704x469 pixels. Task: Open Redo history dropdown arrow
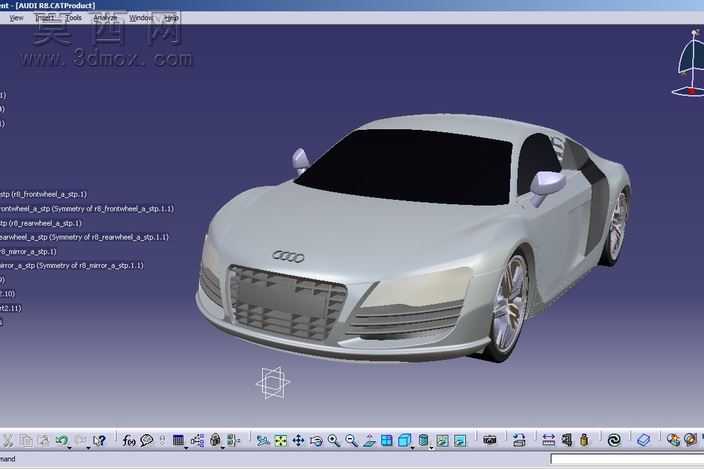88,448
